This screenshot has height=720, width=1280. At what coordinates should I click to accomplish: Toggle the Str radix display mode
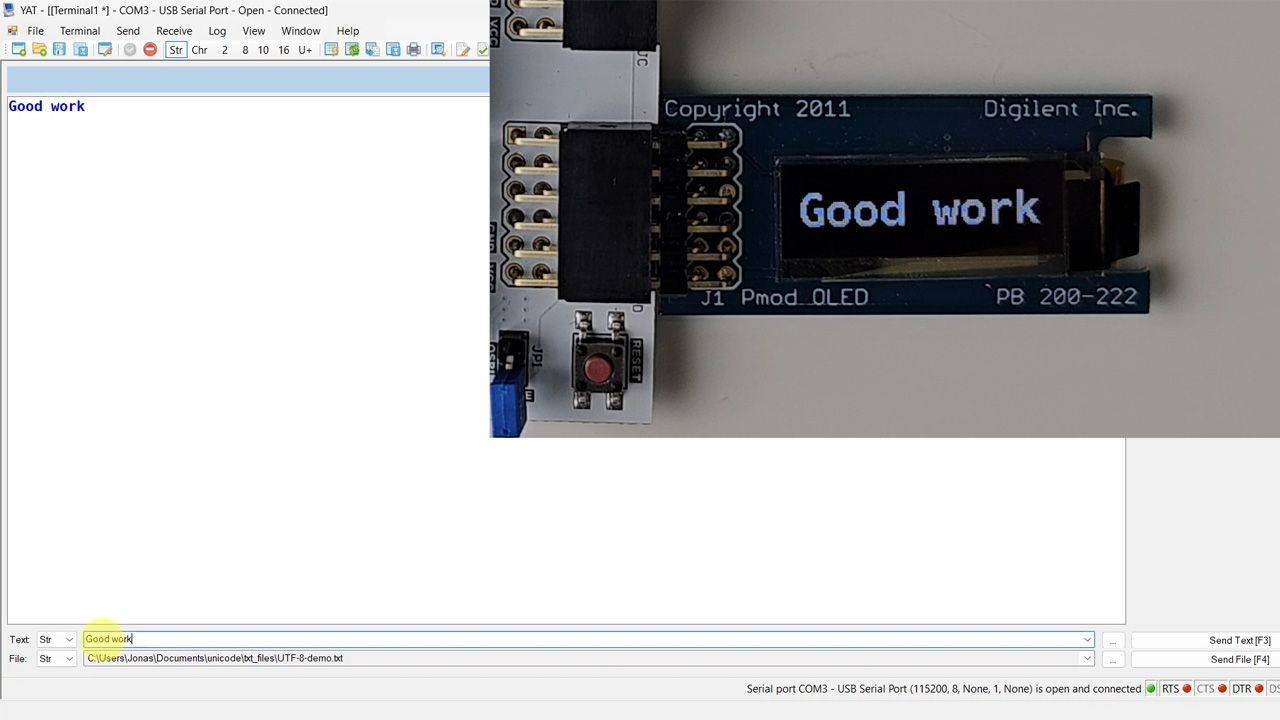[176, 50]
